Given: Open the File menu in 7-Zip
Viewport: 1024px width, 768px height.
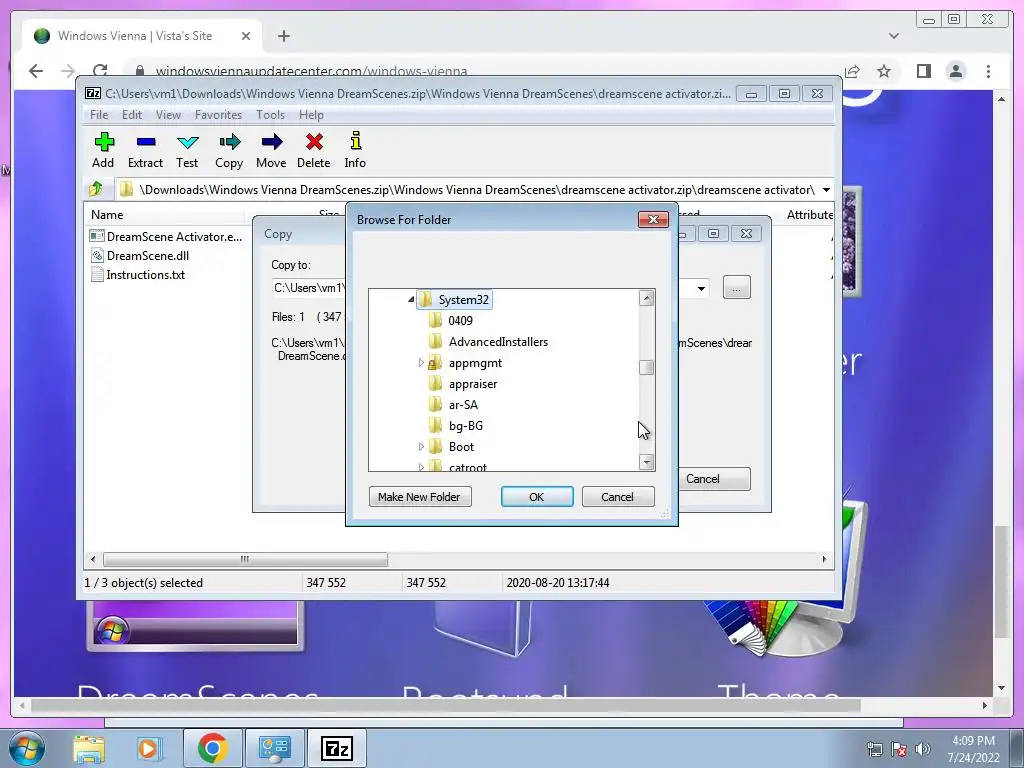Looking at the screenshot, I should (x=99, y=115).
